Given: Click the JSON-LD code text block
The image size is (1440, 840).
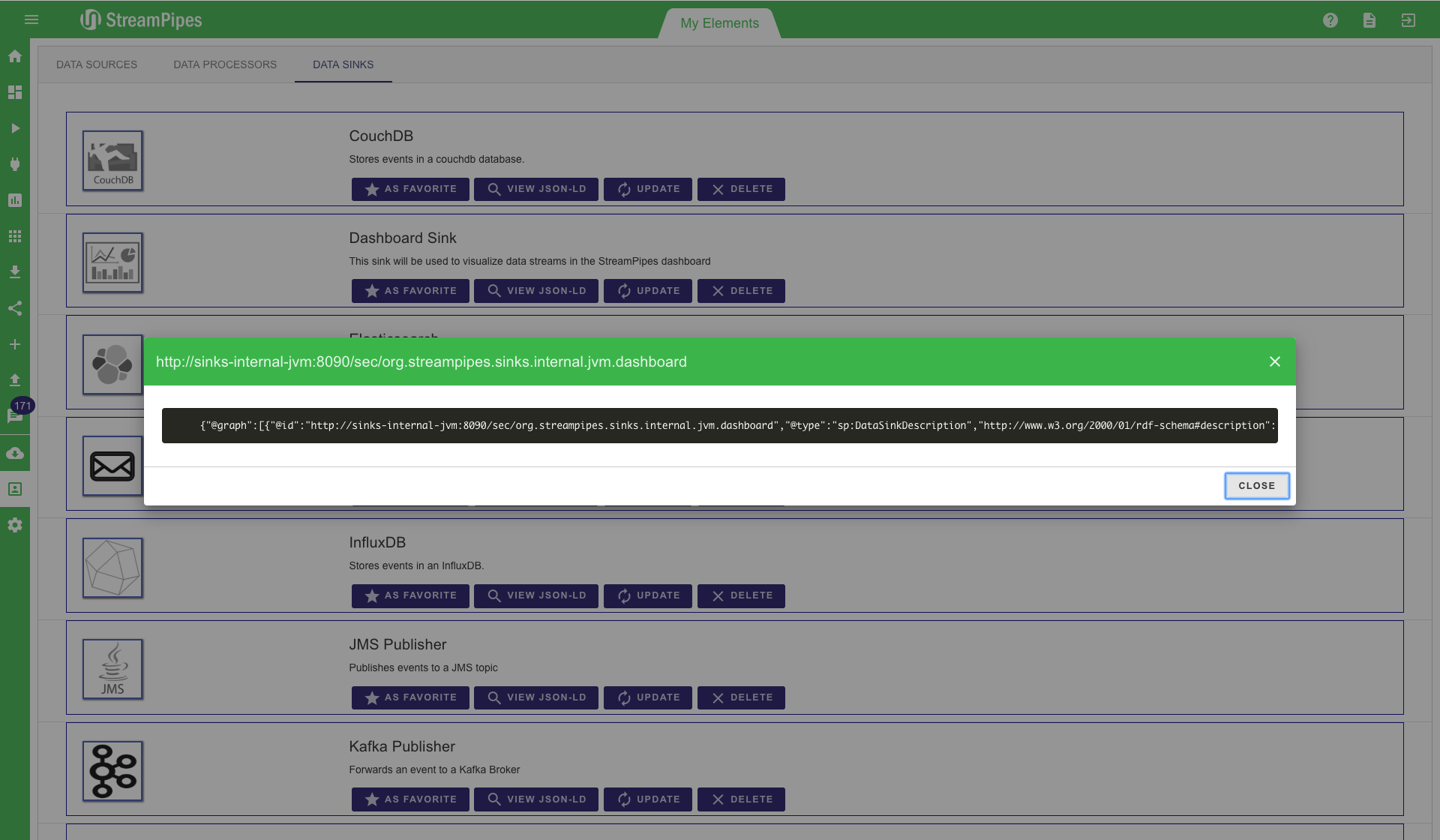Looking at the screenshot, I should pyautogui.click(x=719, y=425).
